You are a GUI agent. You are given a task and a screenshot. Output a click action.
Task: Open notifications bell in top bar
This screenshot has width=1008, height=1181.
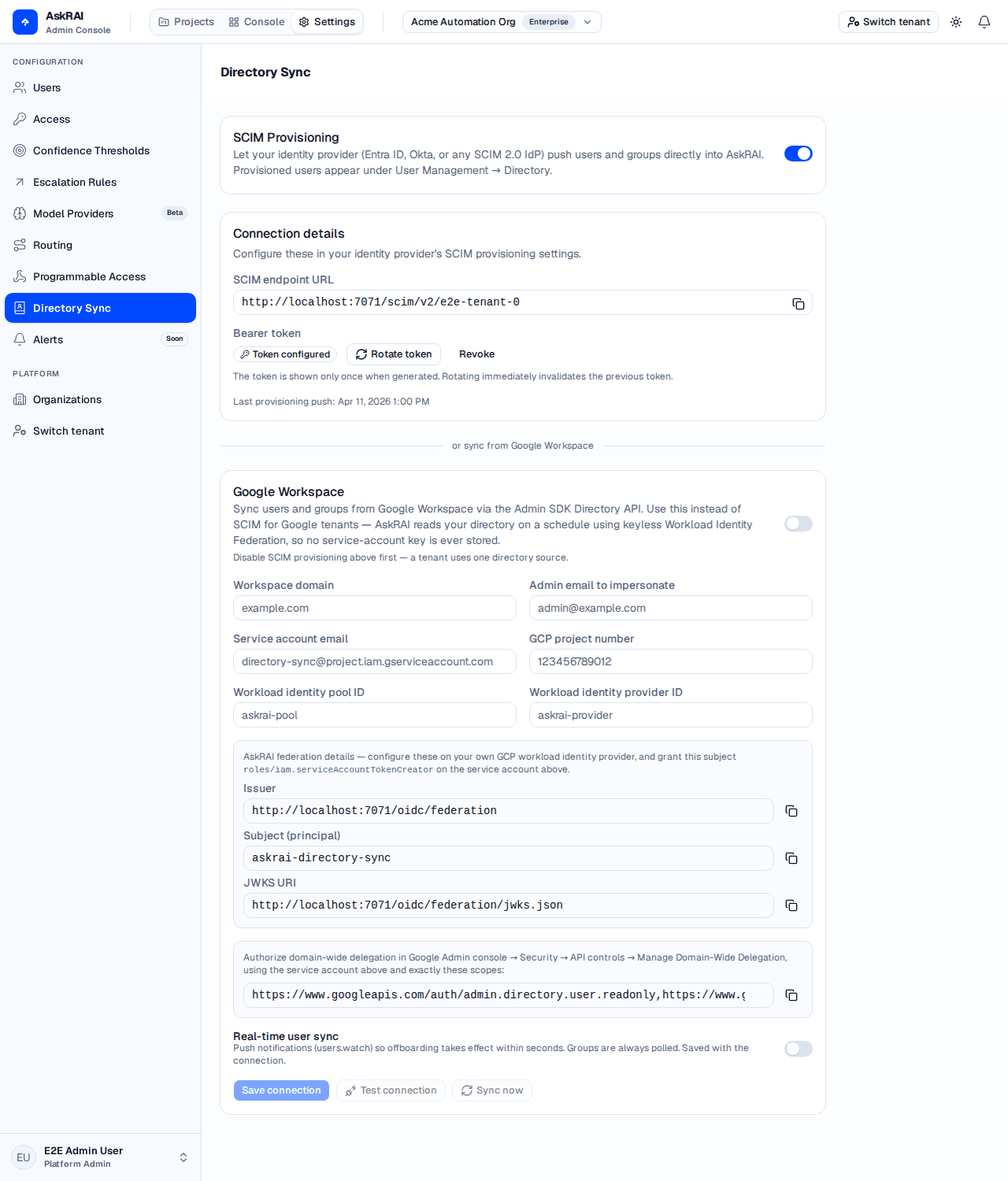click(x=984, y=22)
